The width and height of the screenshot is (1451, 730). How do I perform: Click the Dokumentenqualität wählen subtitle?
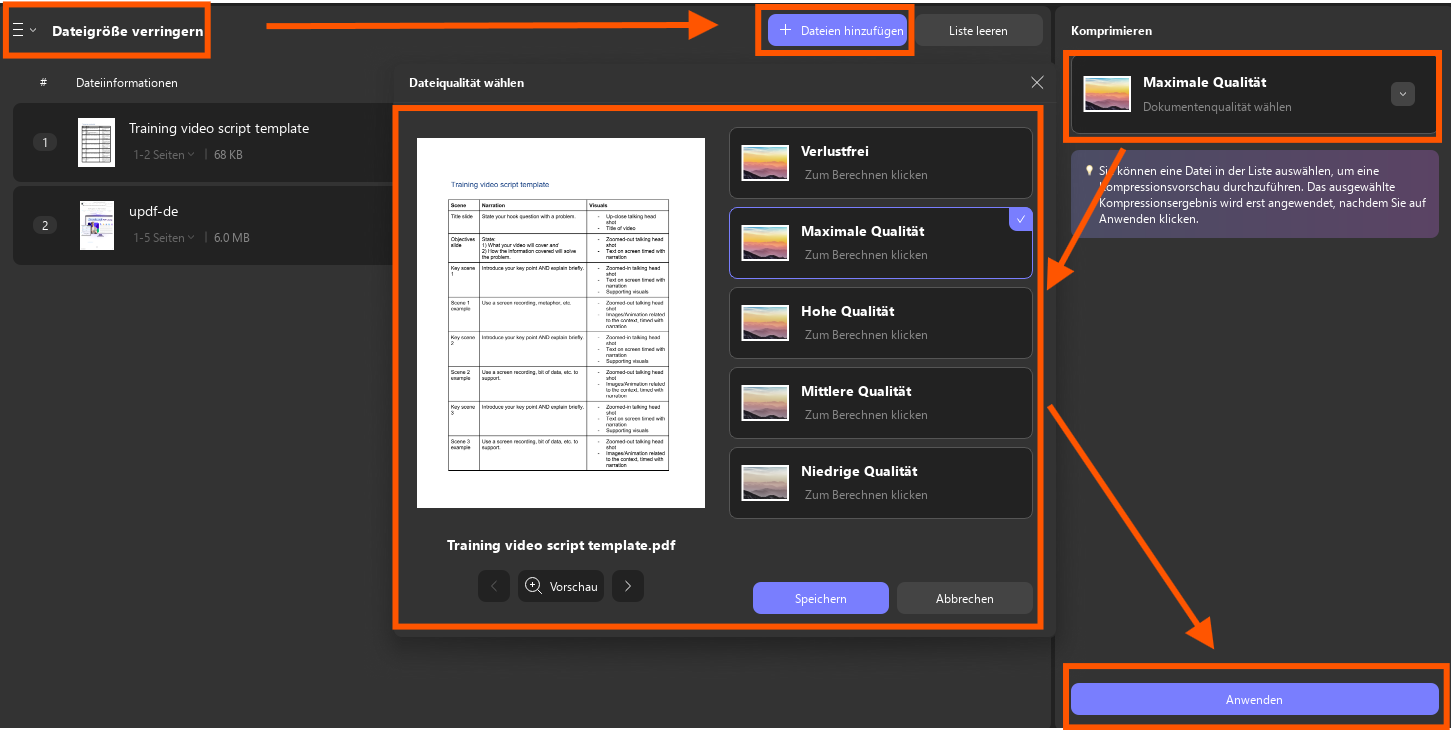(x=1217, y=107)
